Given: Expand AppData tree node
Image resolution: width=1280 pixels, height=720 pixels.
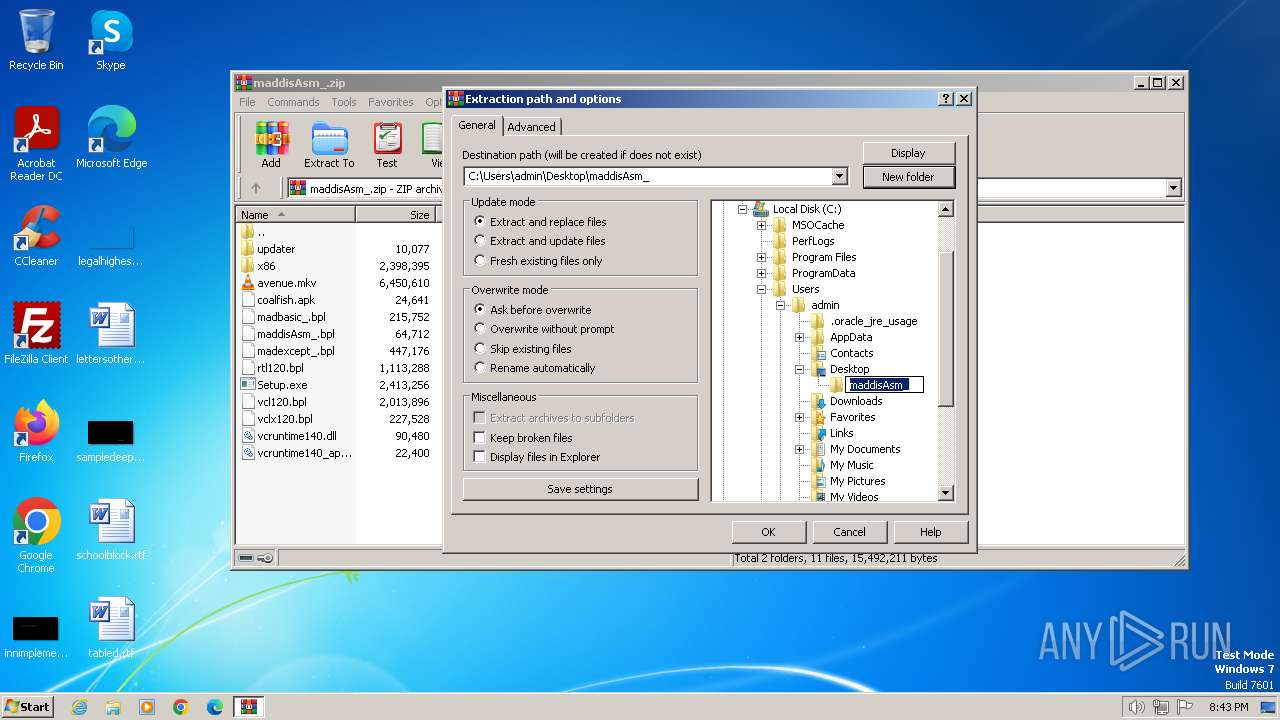Looking at the screenshot, I should click(800, 337).
